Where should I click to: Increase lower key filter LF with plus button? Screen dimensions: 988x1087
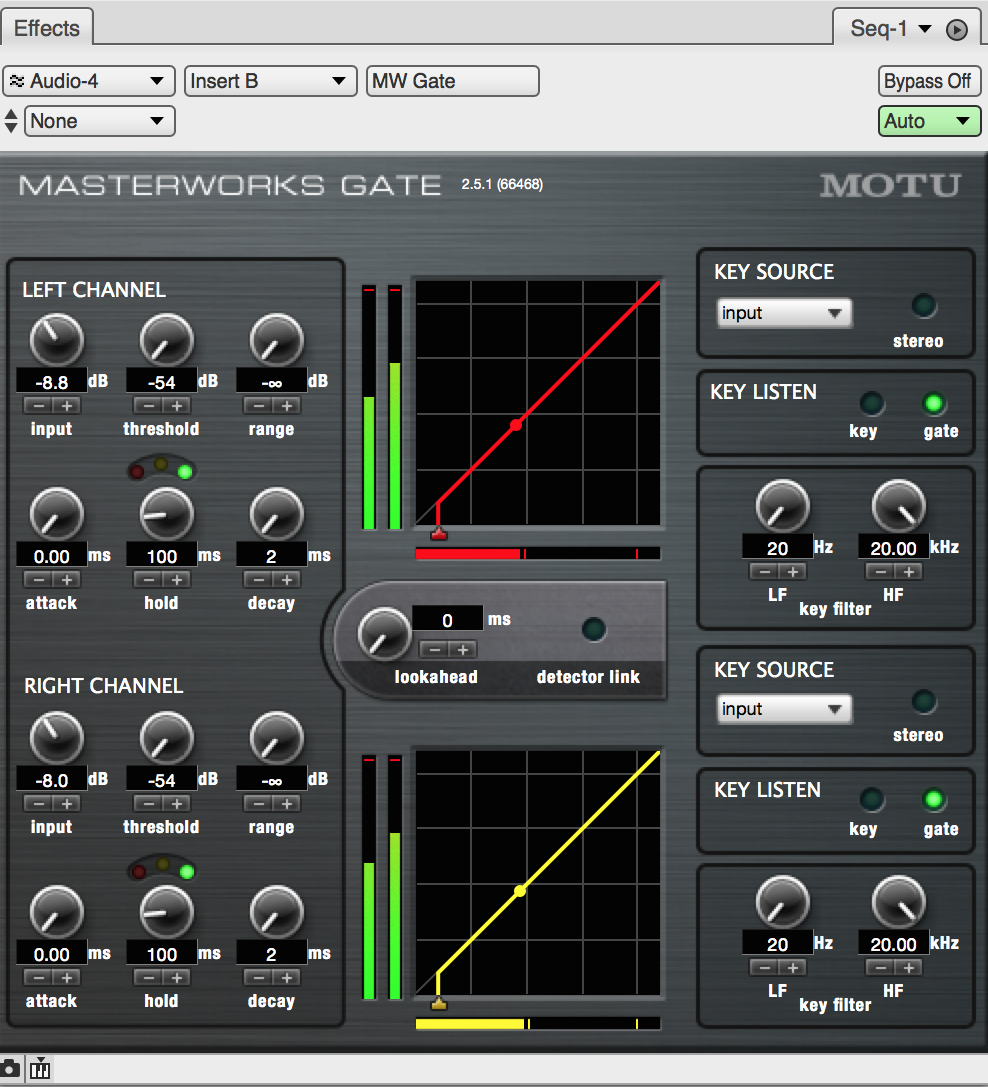pyautogui.click(x=792, y=968)
